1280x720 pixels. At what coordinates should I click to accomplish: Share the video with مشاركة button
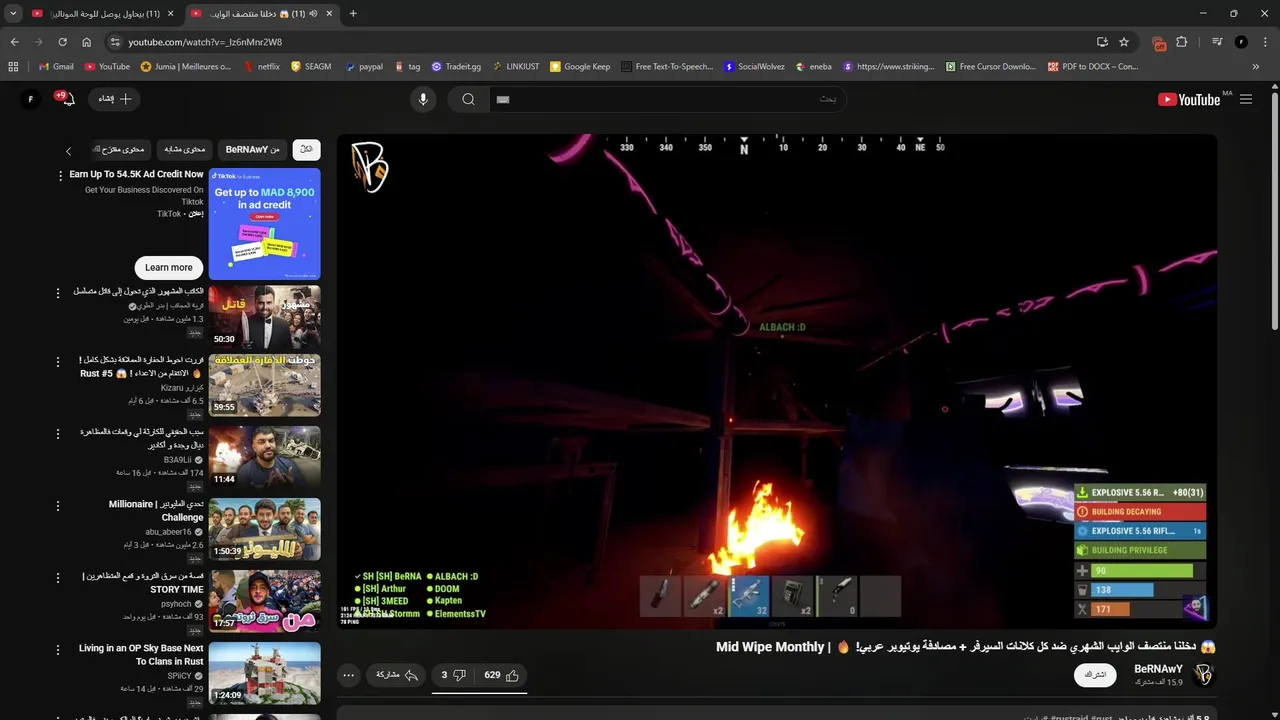click(x=397, y=675)
